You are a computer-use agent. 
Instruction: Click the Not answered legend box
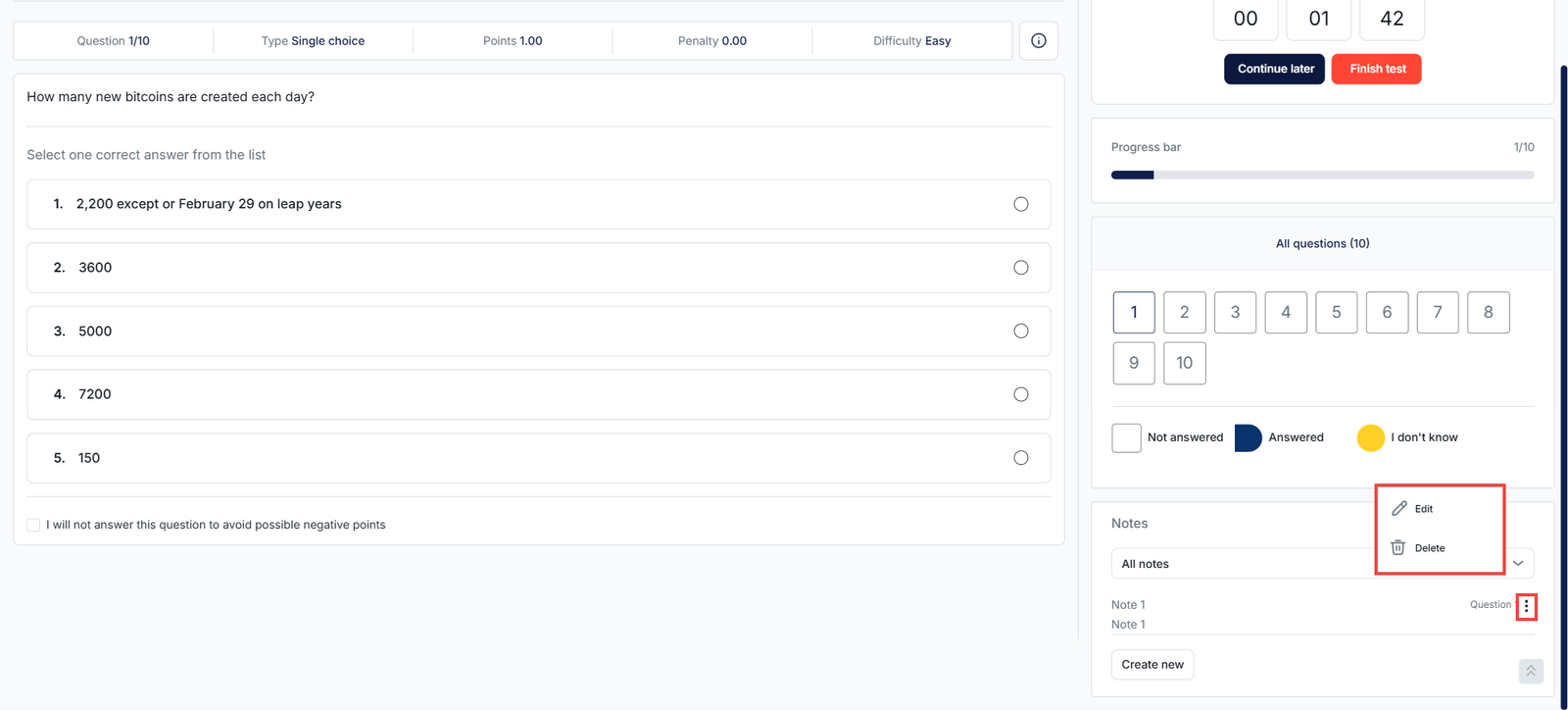click(x=1126, y=438)
